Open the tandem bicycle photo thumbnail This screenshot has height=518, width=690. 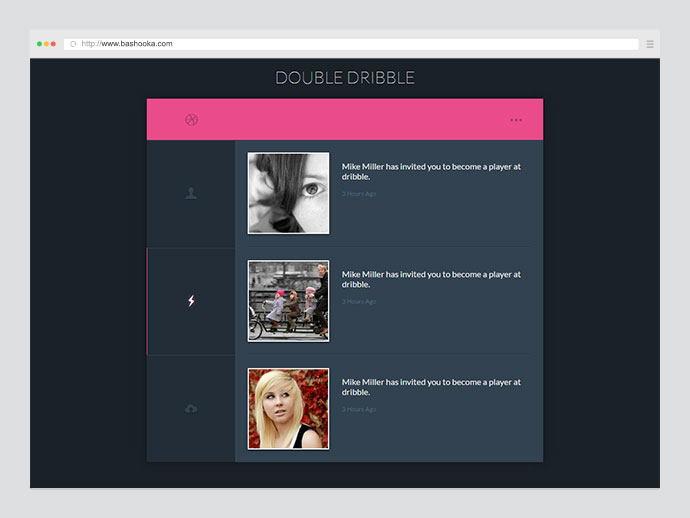288,301
